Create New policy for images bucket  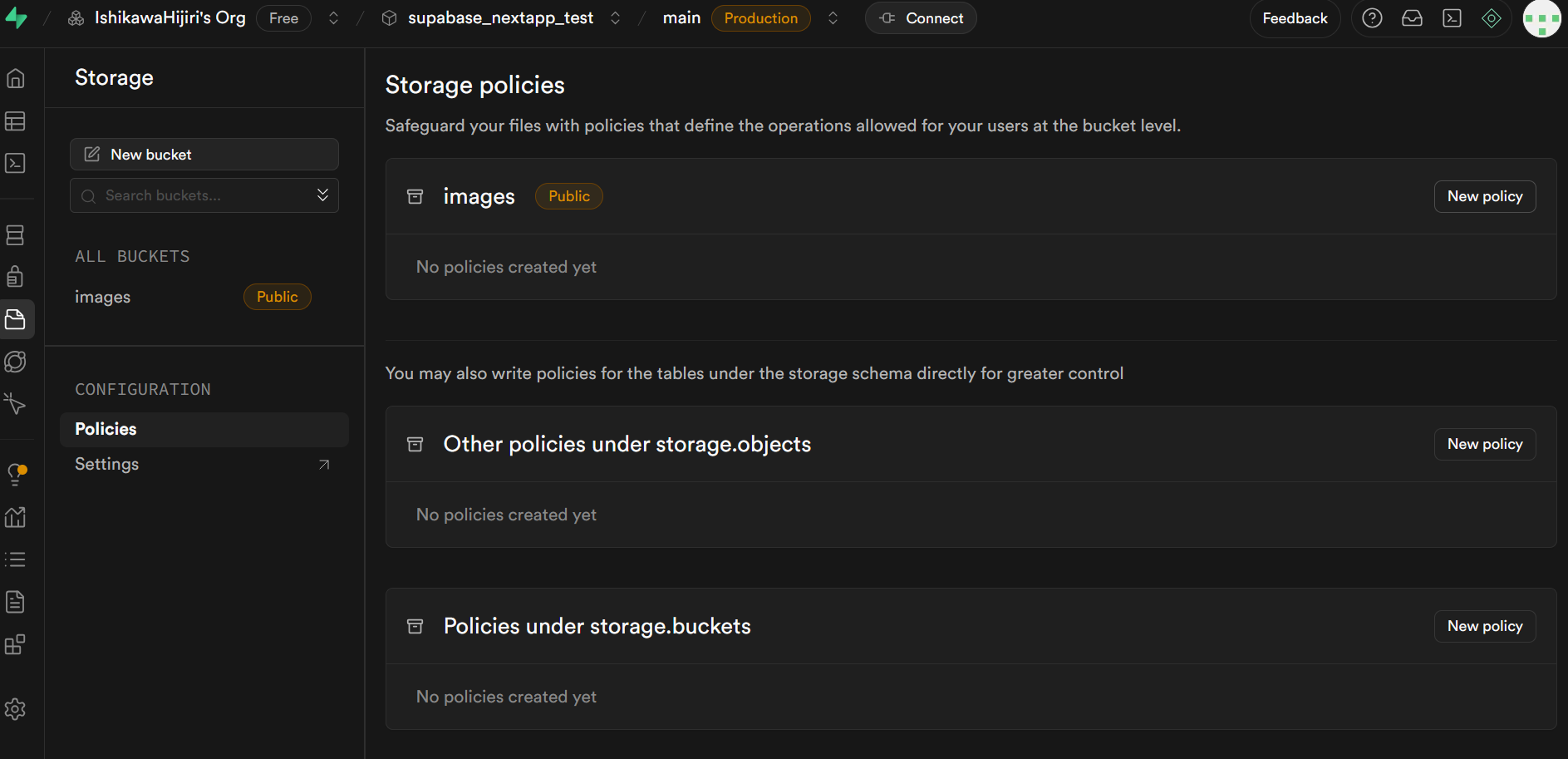[1485, 196]
